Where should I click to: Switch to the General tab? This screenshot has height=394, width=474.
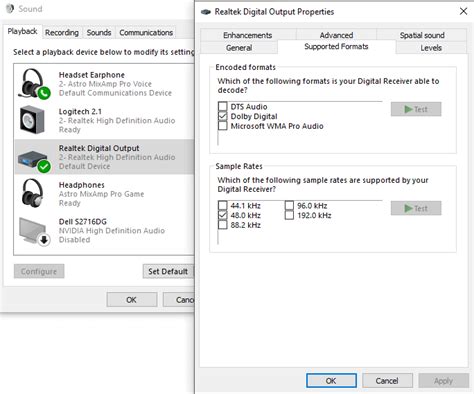tap(239, 48)
